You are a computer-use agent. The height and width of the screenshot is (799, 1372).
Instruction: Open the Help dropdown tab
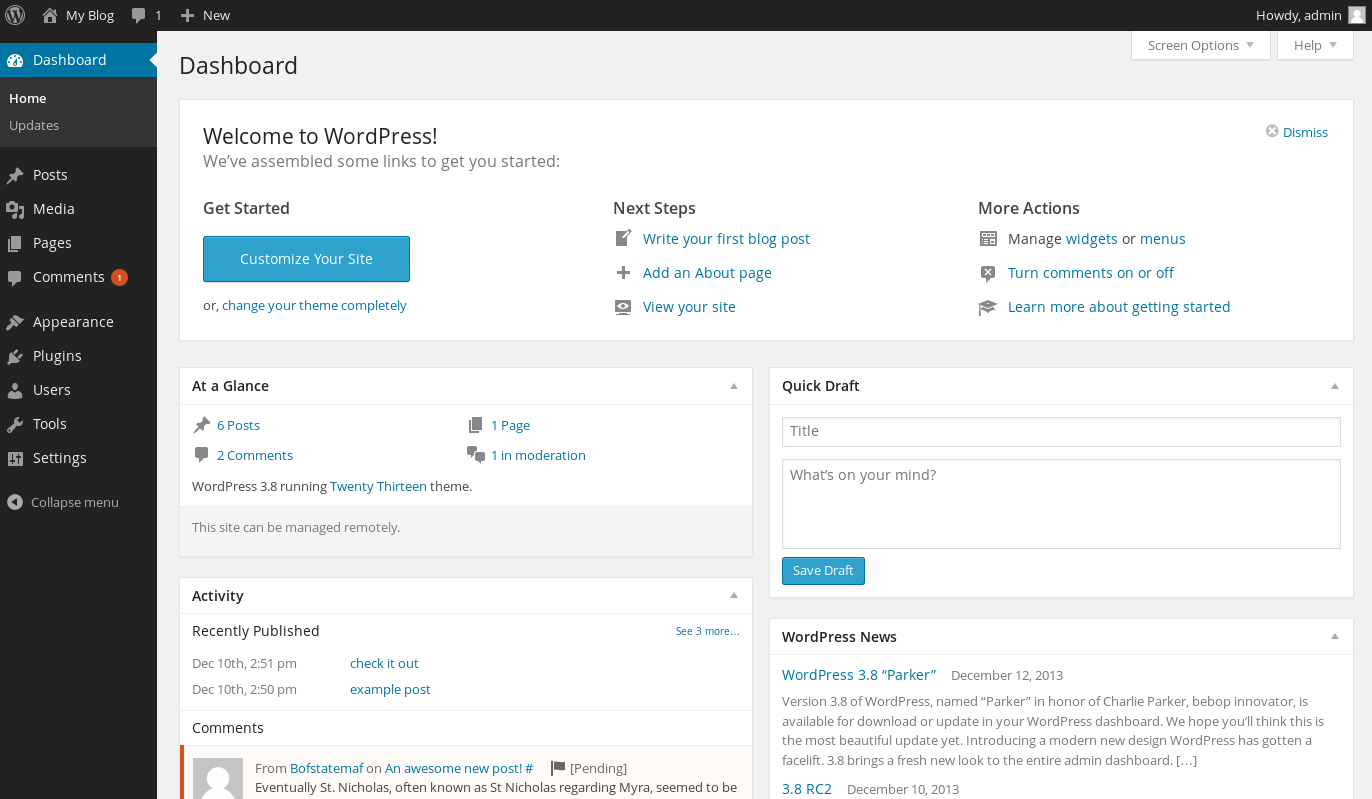coord(1314,45)
